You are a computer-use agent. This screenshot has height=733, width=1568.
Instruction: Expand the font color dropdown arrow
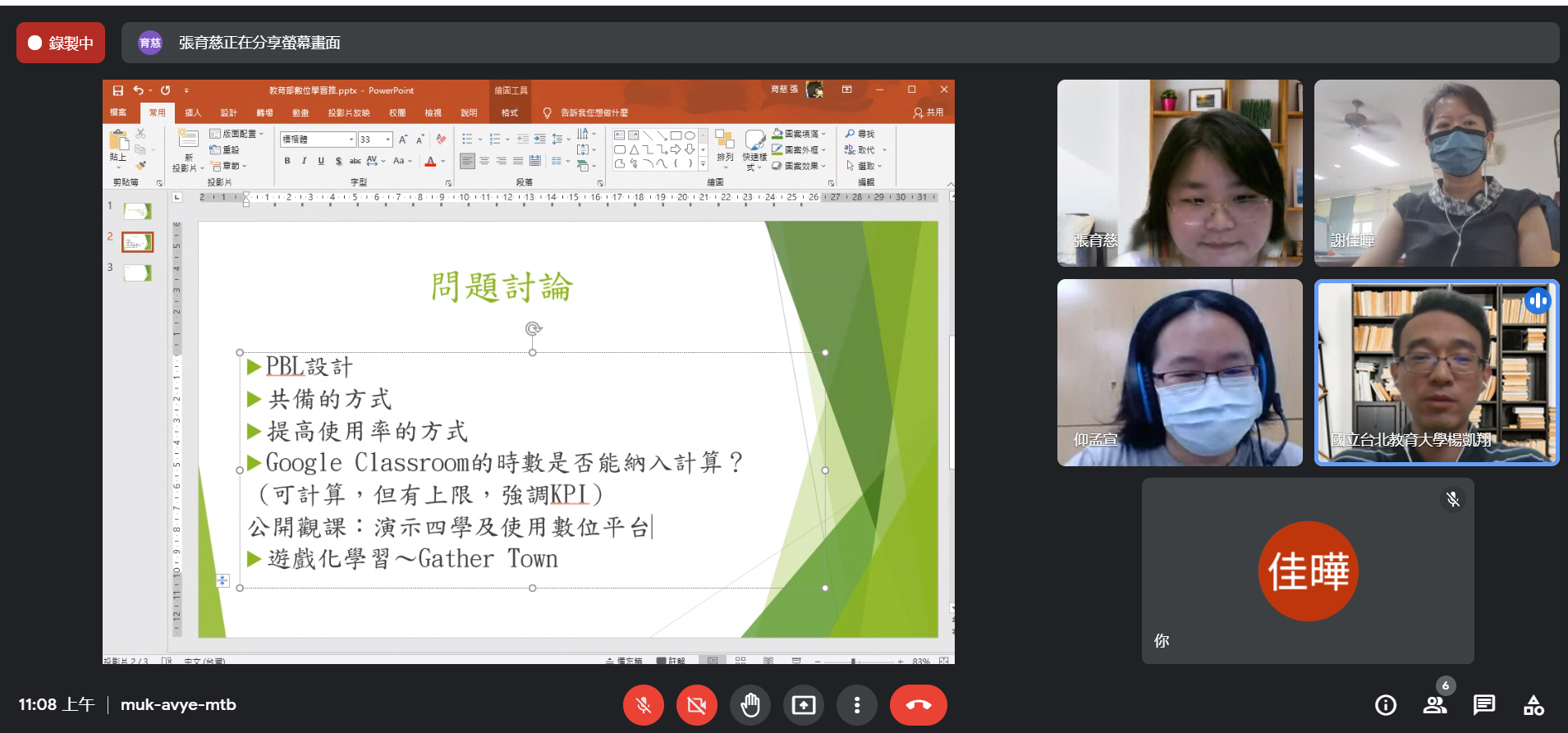(443, 162)
